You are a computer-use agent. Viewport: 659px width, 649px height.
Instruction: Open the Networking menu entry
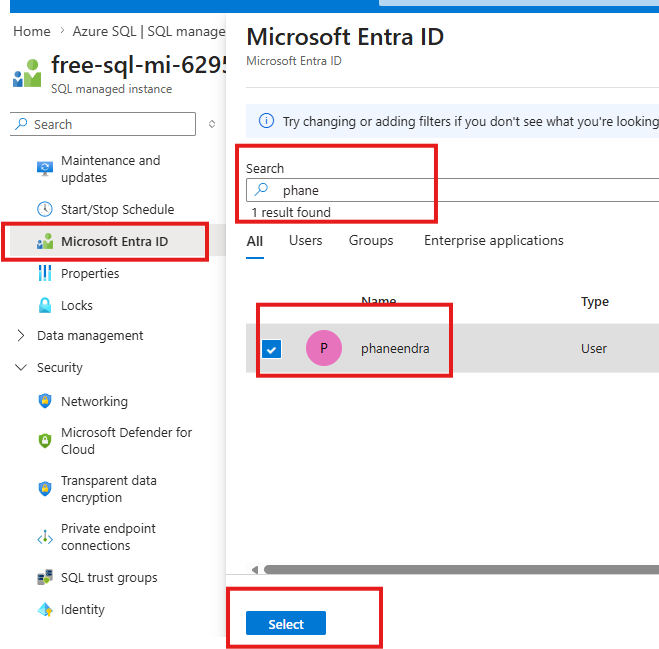tap(94, 401)
